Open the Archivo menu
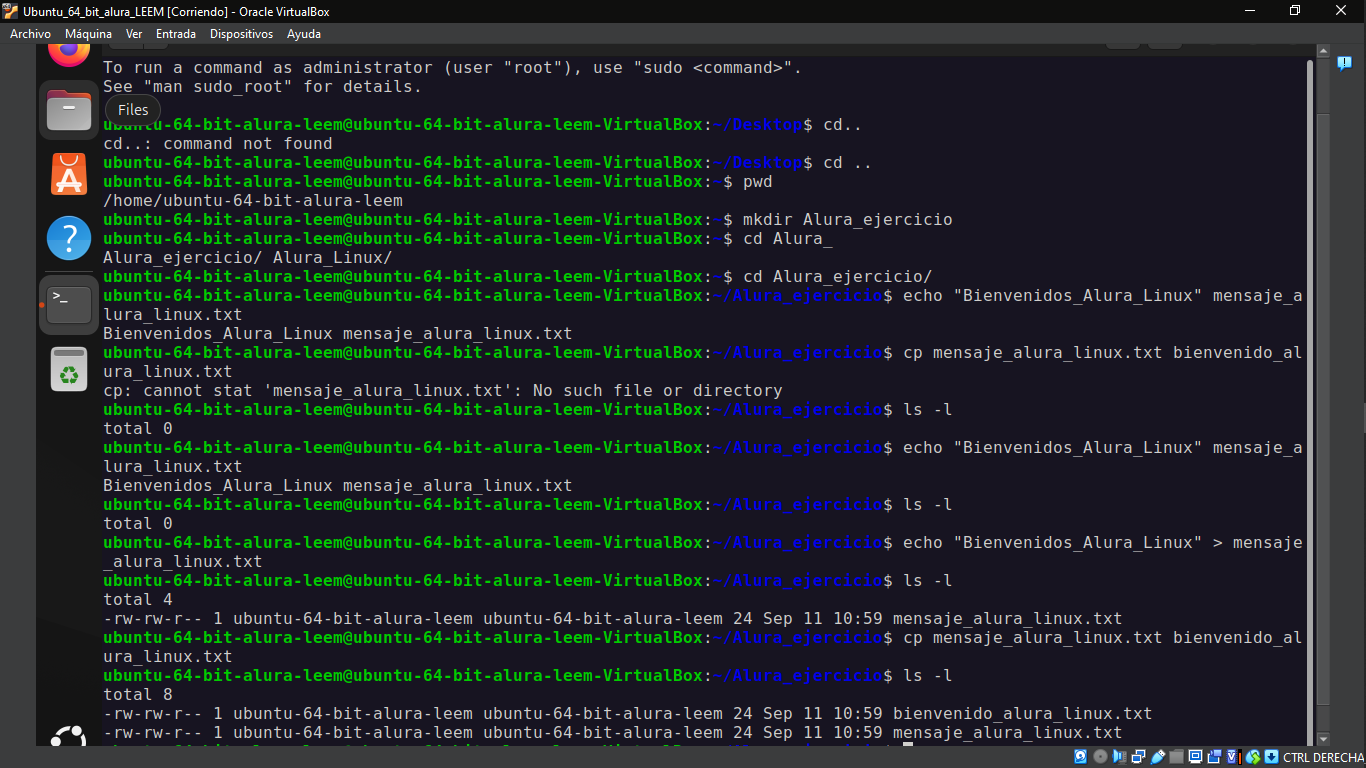Image resolution: width=1366 pixels, height=768 pixels. click(30, 33)
